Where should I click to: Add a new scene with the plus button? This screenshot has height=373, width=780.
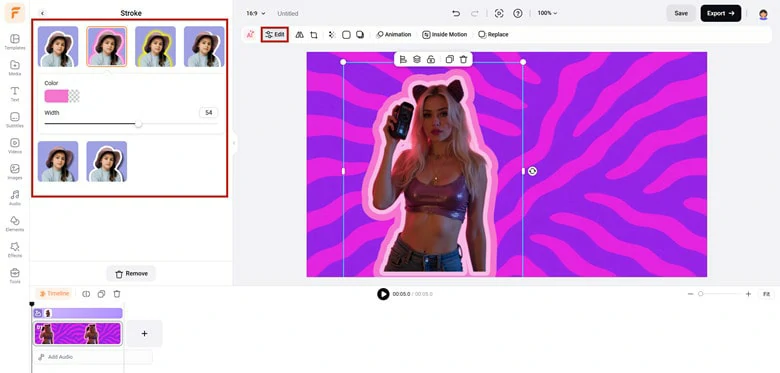144,334
